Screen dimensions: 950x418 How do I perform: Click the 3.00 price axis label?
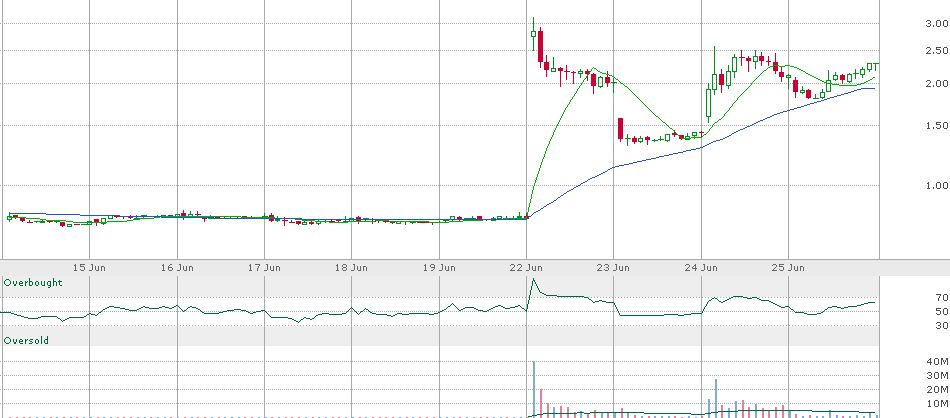pos(938,24)
